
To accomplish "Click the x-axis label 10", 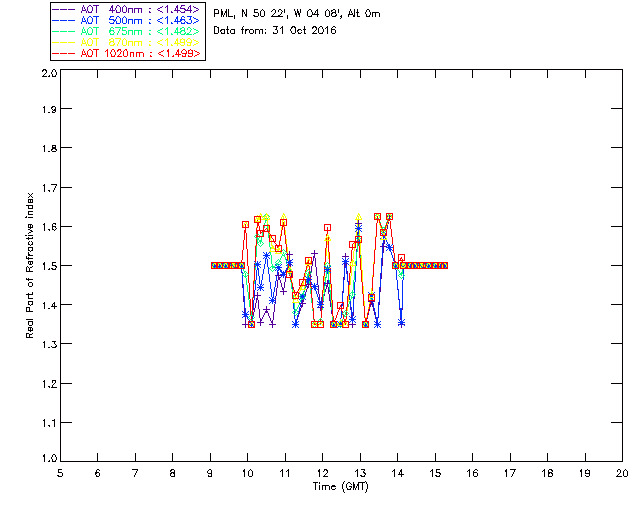I will click(247, 473).
